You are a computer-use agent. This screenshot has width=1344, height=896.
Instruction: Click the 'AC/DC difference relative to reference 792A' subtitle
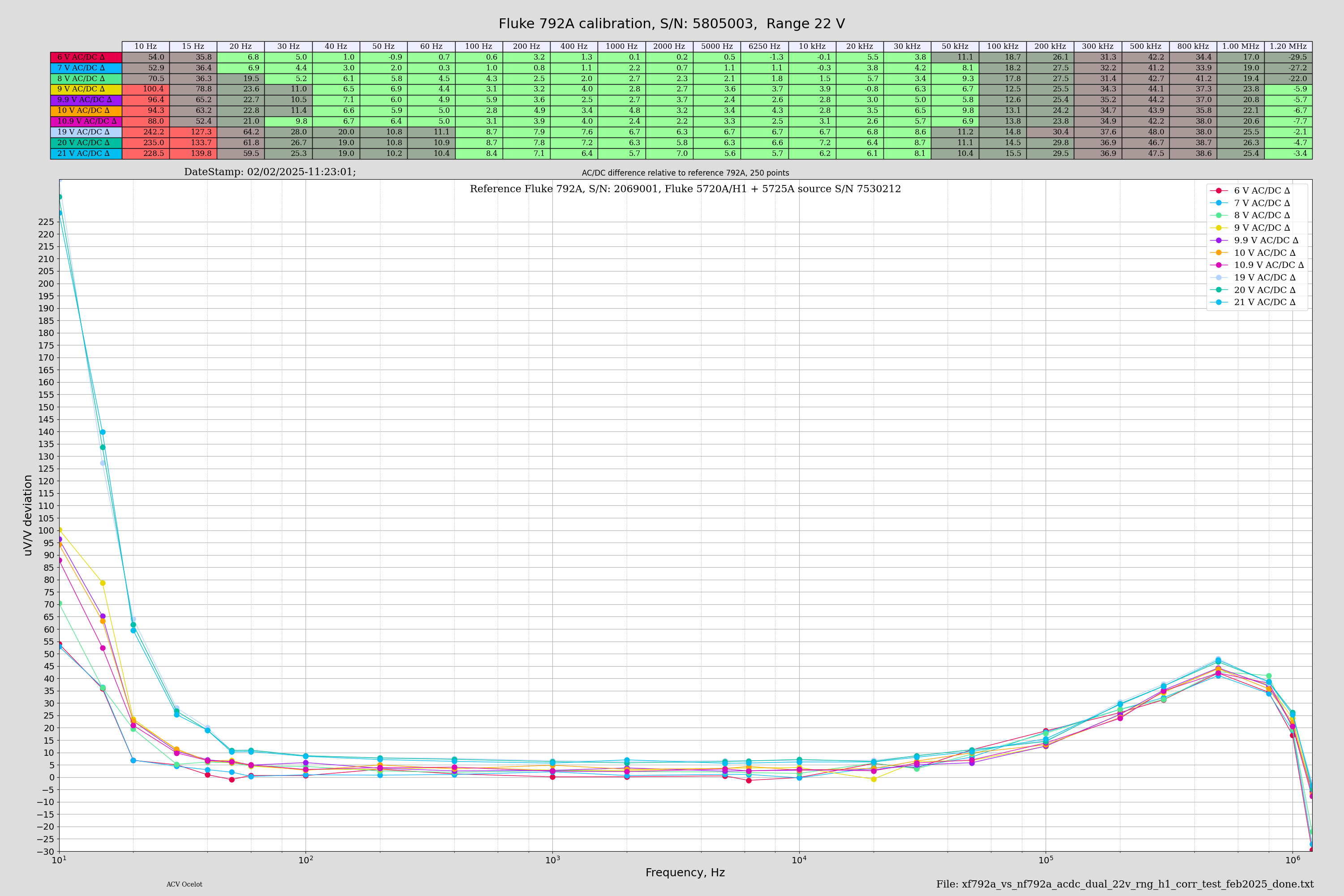(x=685, y=173)
